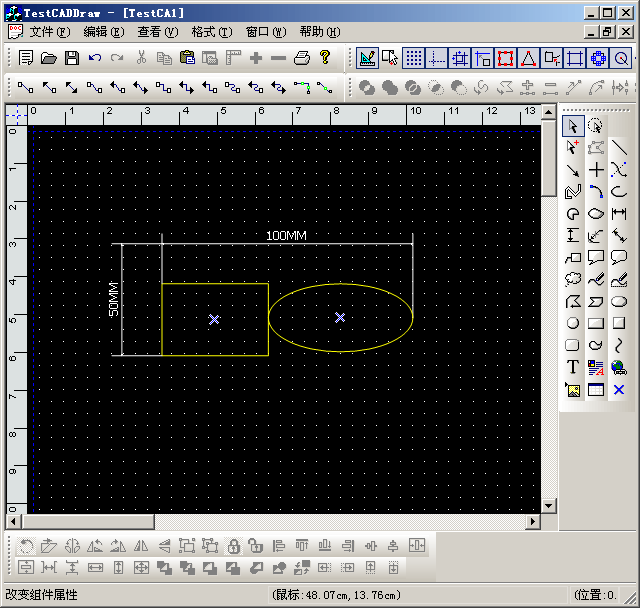Select the arrow pointer tool
Image resolution: width=640 pixels, height=608 pixels.
[x=573, y=126]
